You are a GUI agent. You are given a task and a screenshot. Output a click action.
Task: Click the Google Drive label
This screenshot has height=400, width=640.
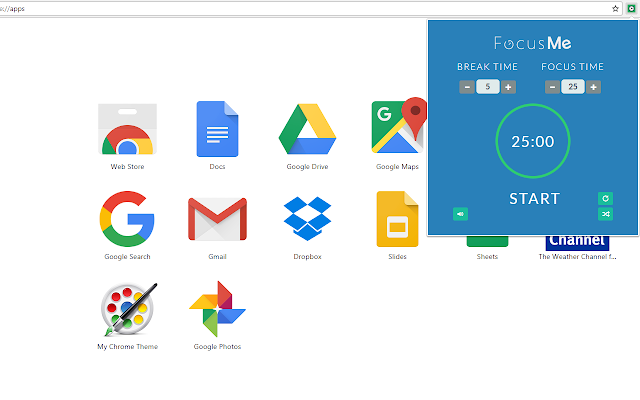tap(307, 167)
